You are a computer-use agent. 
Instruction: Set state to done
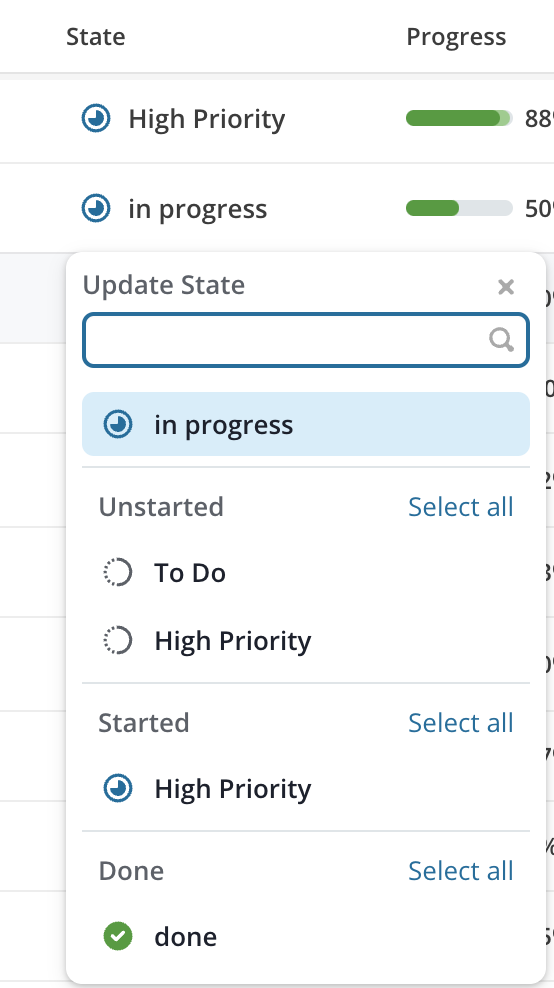[306, 936]
